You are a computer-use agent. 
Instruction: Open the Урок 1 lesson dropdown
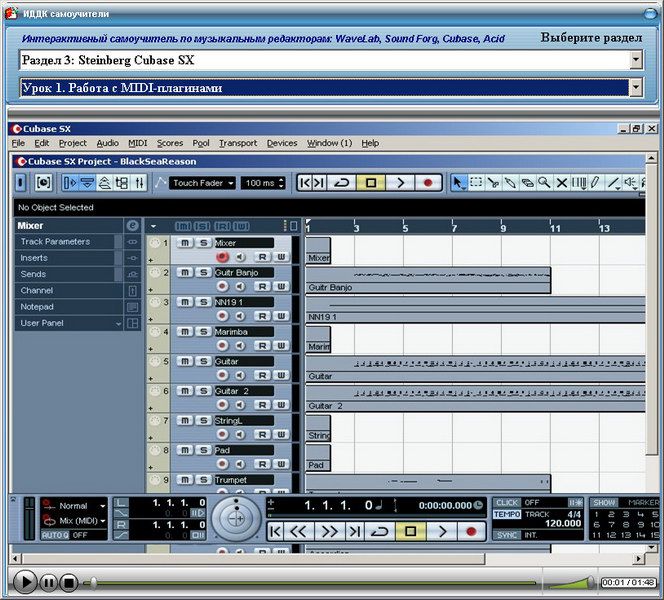tap(636, 88)
